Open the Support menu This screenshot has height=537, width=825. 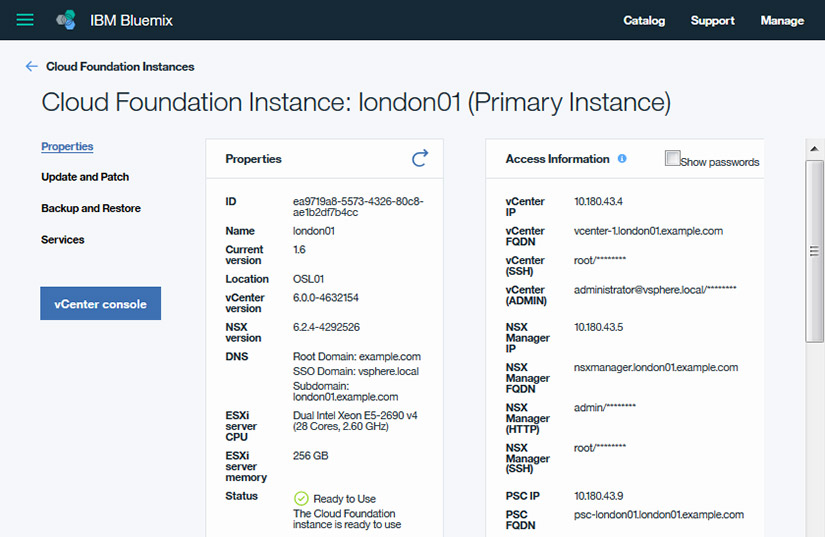click(712, 21)
